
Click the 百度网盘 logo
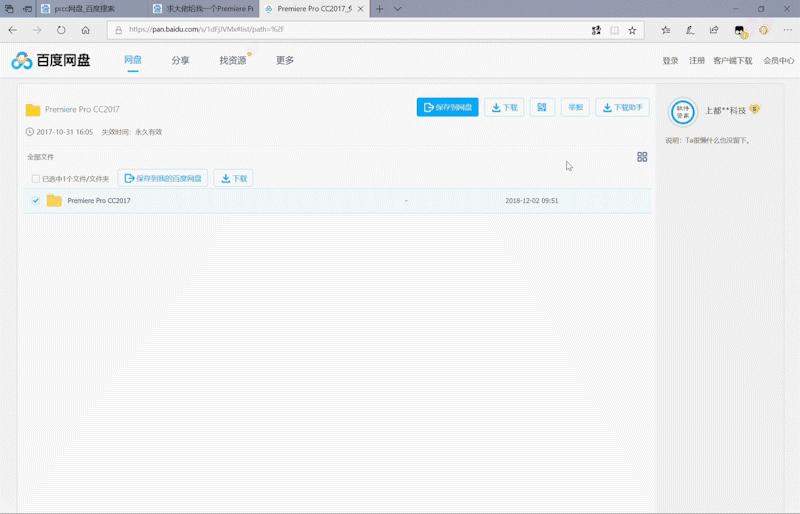51,60
